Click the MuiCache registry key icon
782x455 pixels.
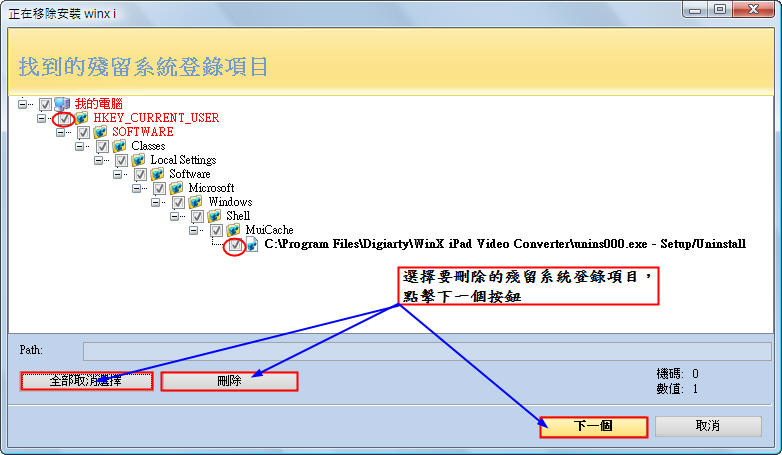[x=234, y=230]
